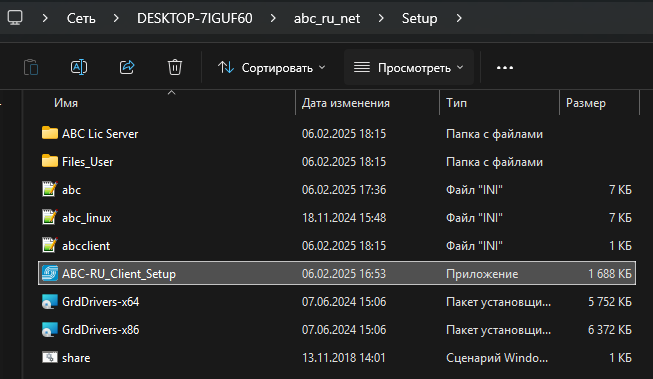653x379 pixels.
Task: Sort by Размер column header
Action: click(x=586, y=103)
